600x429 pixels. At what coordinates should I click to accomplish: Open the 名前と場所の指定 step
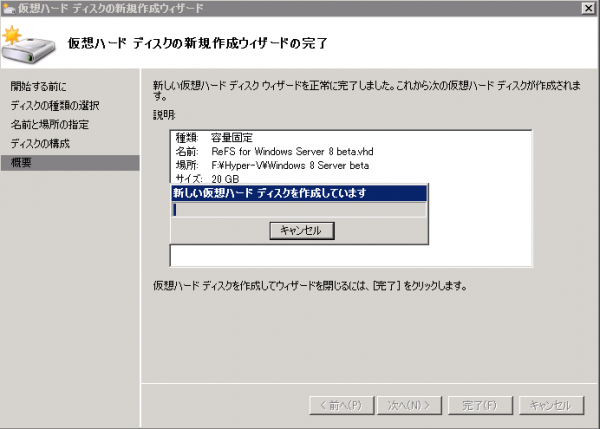[x=50, y=125]
